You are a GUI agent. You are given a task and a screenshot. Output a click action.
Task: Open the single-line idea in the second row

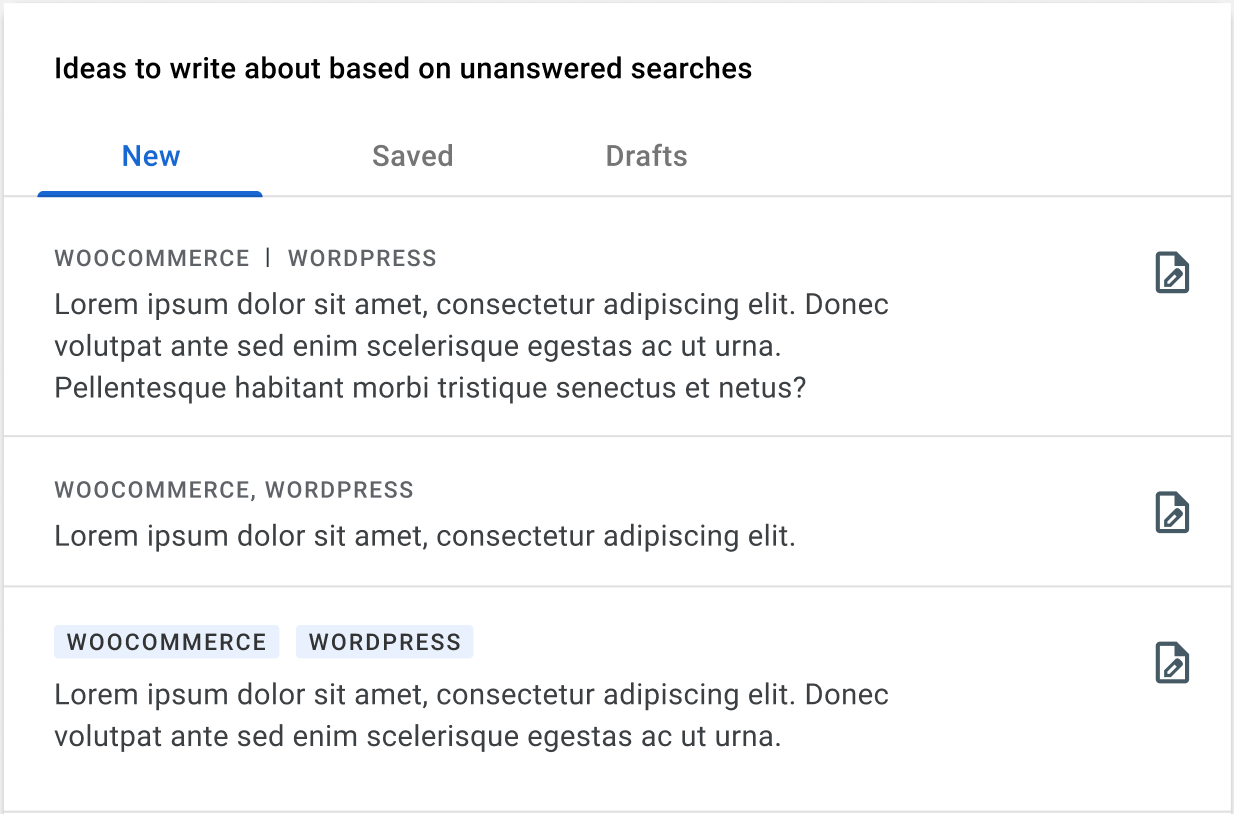[425, 537]
